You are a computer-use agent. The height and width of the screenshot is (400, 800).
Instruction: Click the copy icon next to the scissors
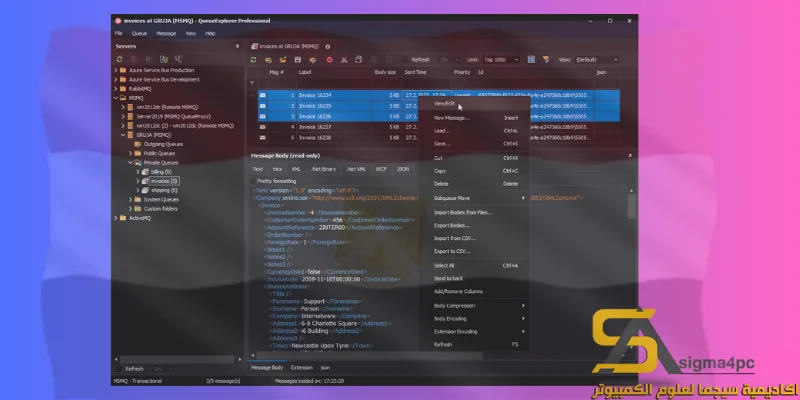pyautogui.click(x=359, y=60)
